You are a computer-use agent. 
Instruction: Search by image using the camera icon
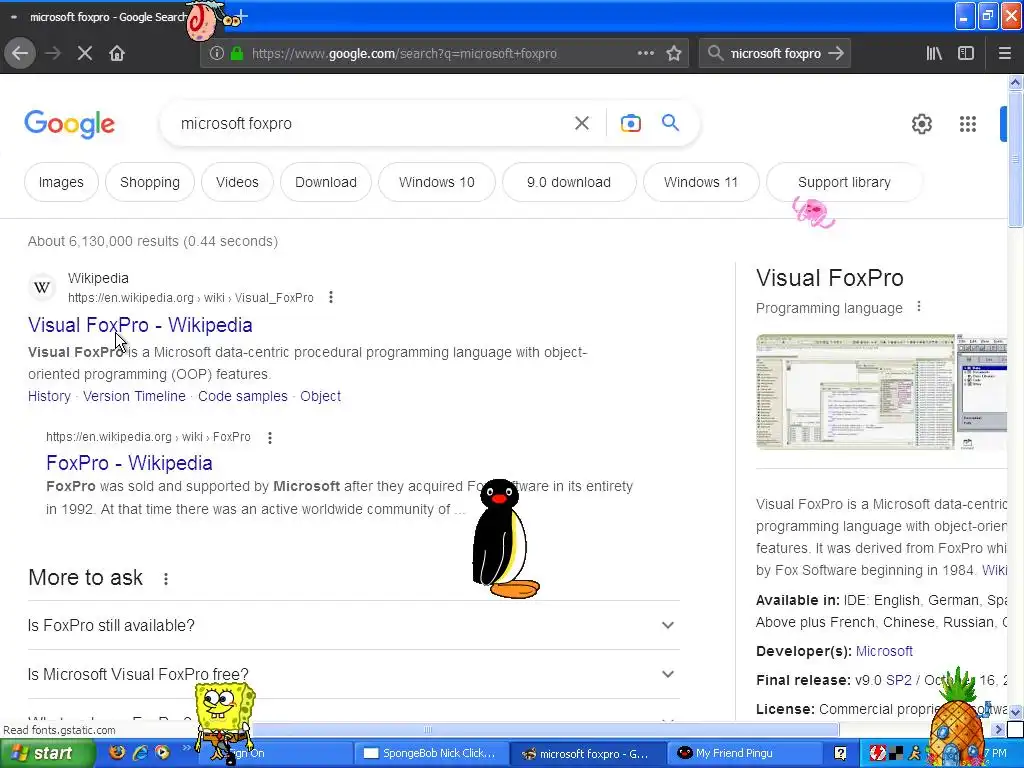630,123
